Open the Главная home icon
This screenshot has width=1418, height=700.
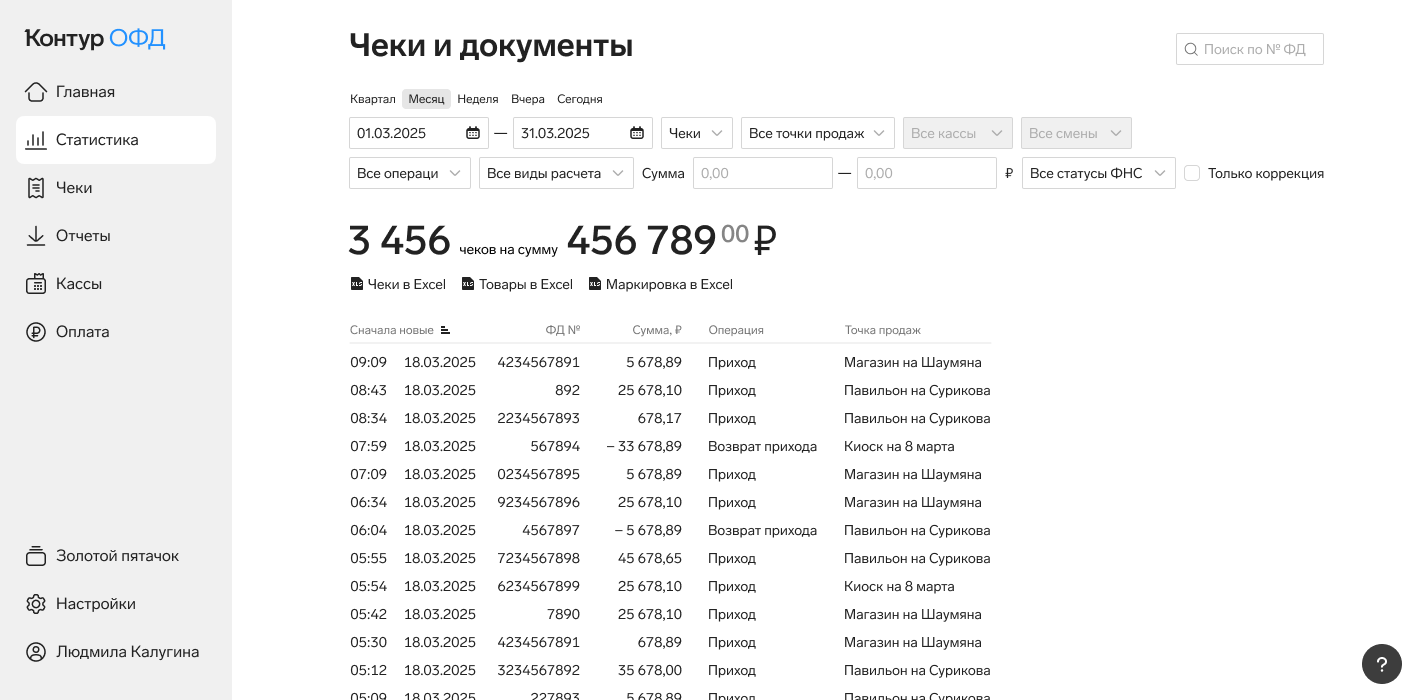36,92
